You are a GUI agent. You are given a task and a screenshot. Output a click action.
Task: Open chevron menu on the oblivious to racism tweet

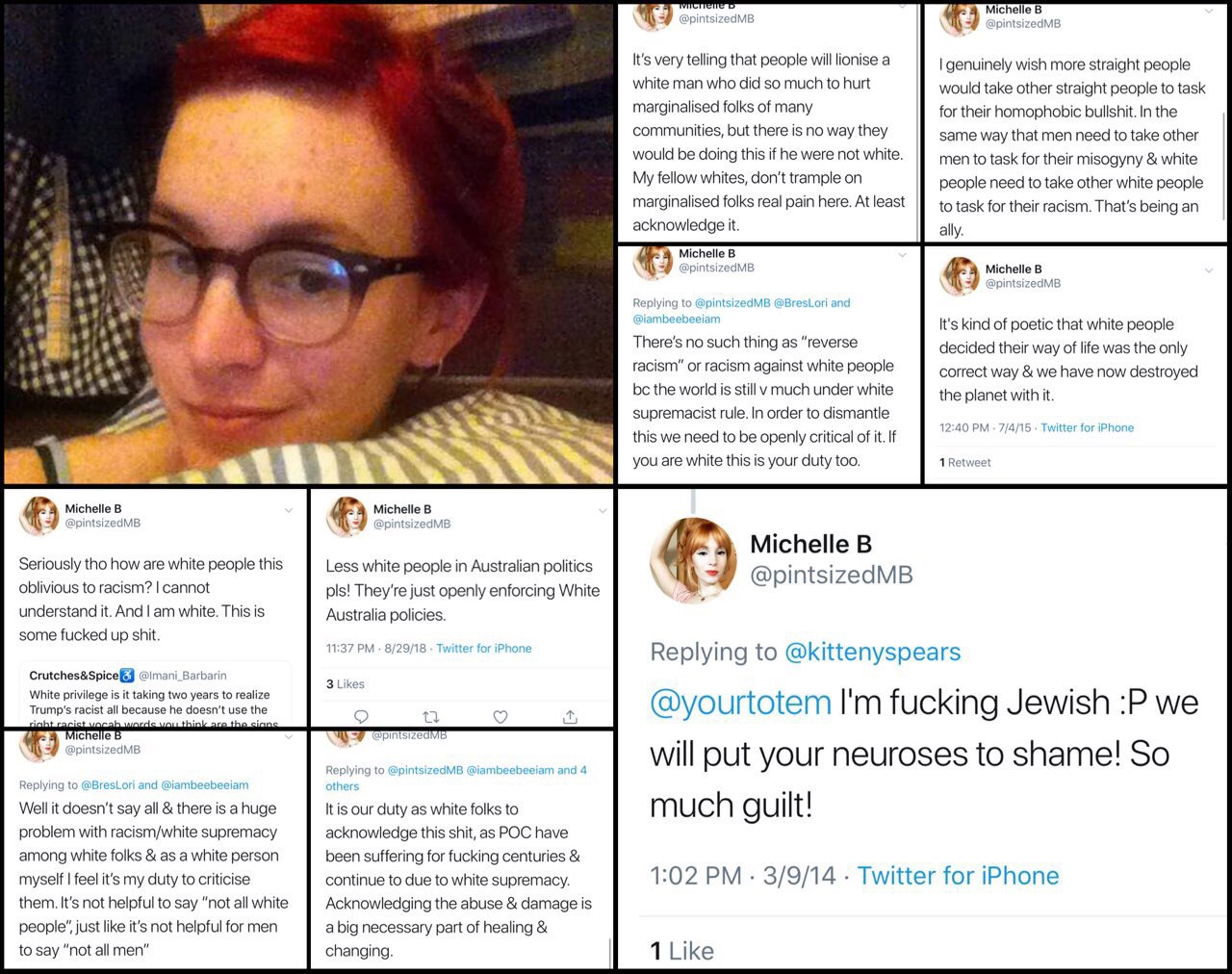(288, 510)
